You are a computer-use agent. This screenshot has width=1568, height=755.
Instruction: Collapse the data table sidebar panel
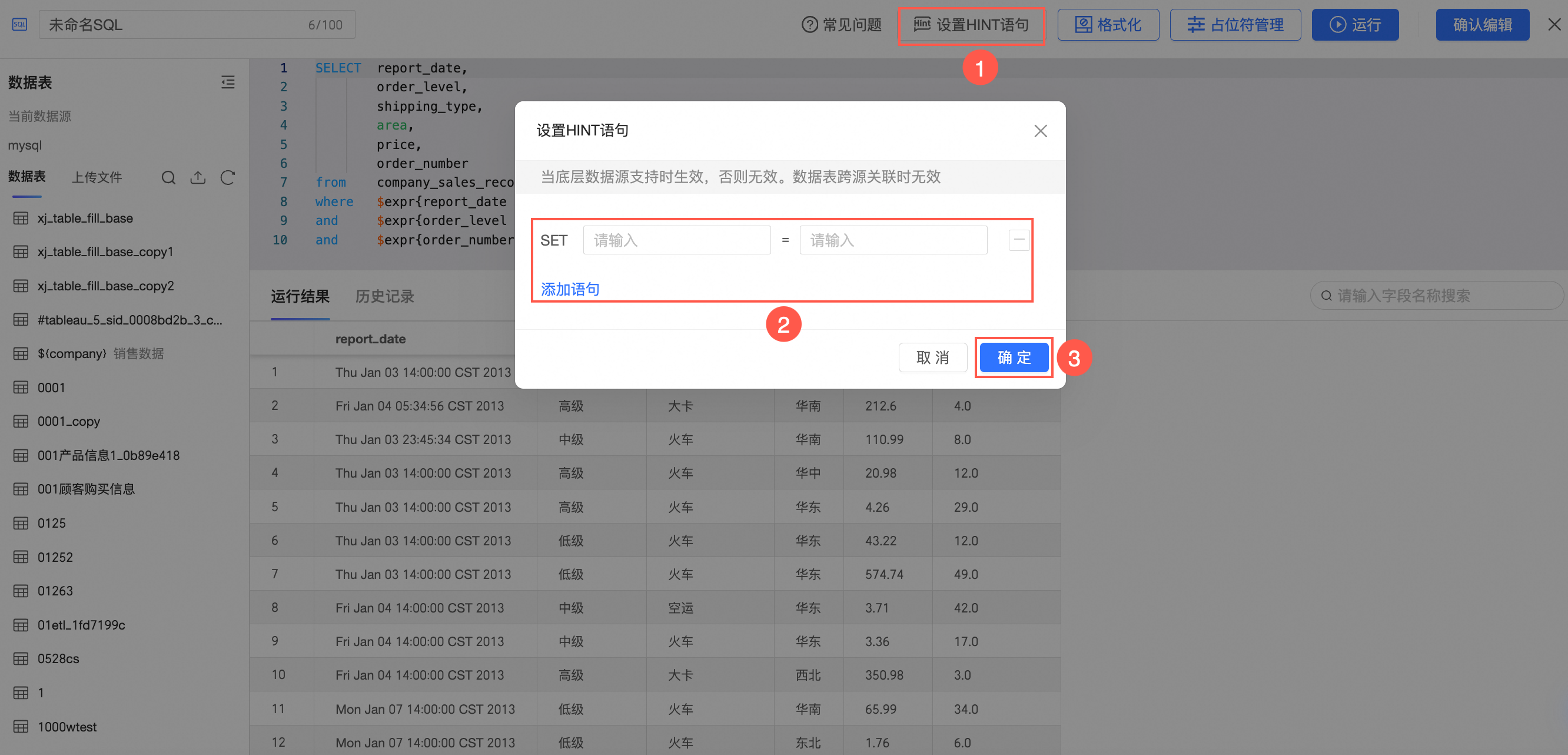pos(228,82)
